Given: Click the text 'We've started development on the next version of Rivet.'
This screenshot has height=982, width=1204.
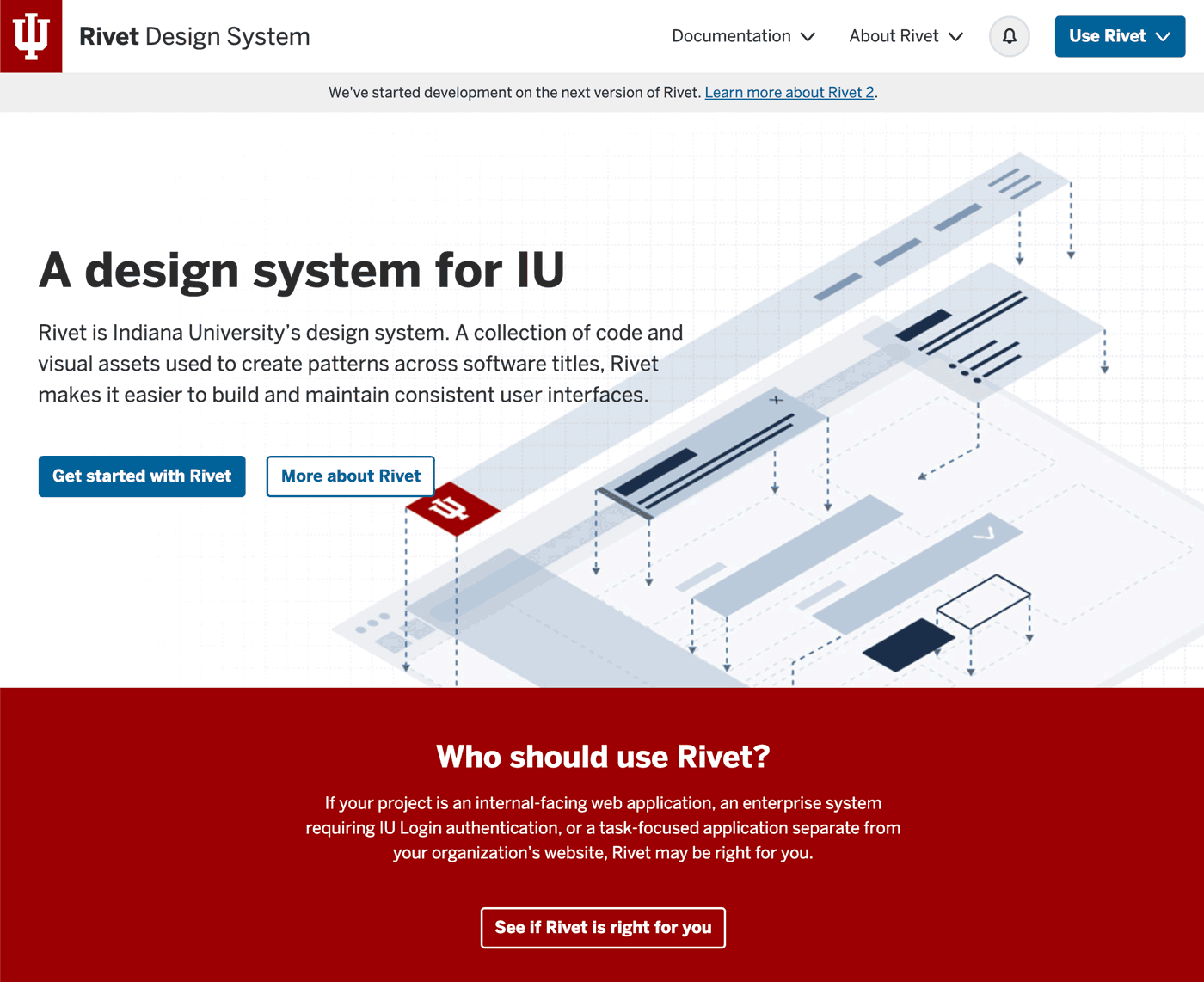Looking at the screenshot, I should point(514,93).
